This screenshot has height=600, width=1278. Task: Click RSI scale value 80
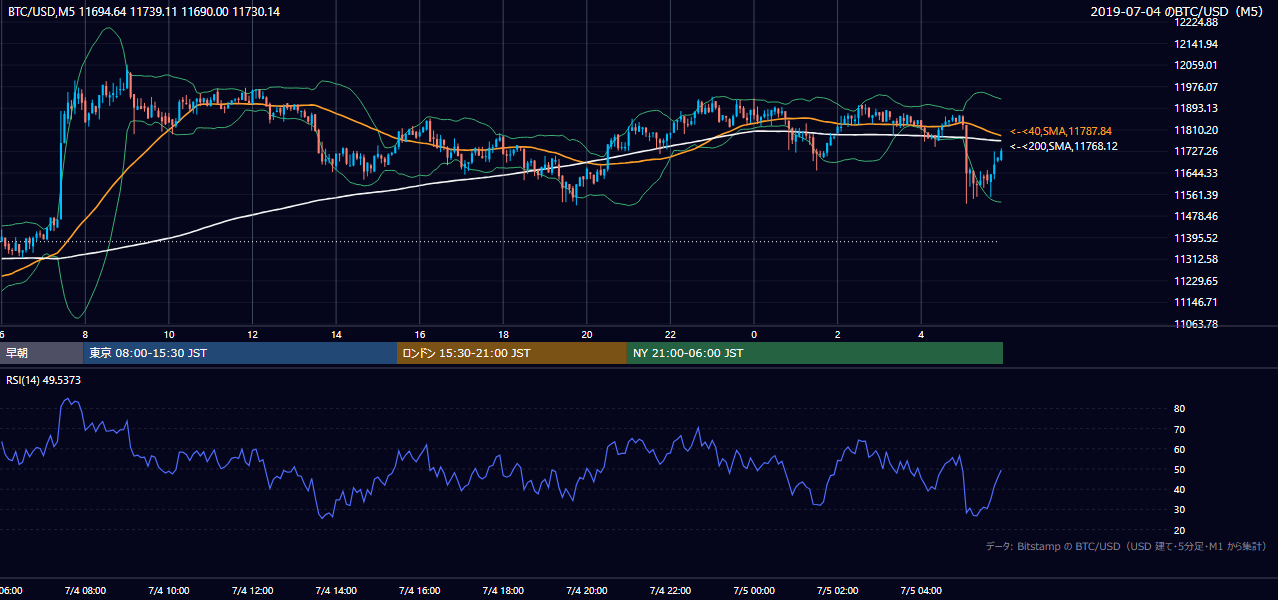1179,409
